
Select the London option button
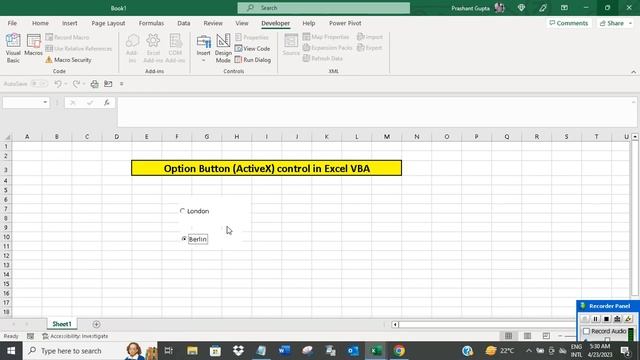coord(182,211)
